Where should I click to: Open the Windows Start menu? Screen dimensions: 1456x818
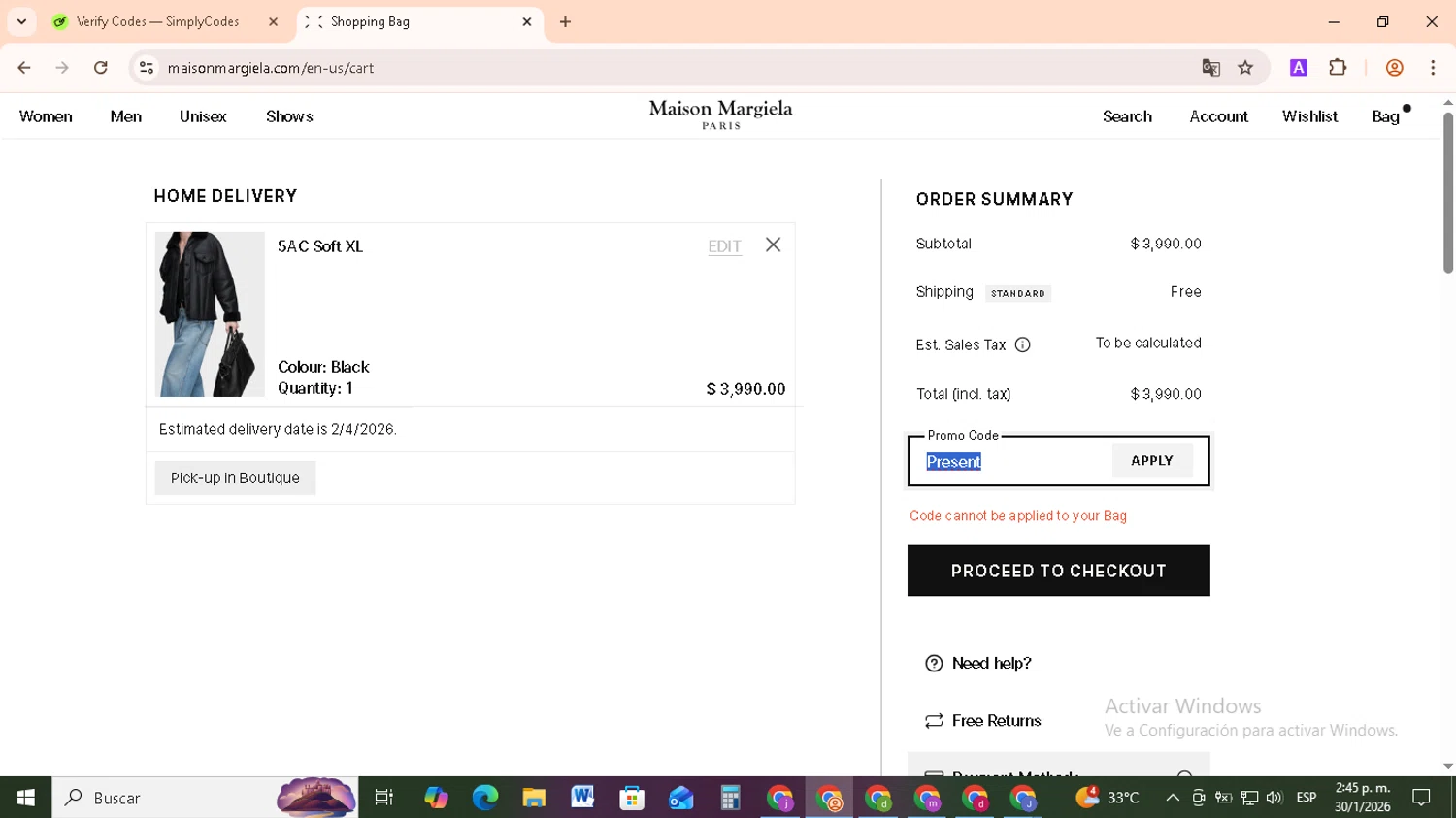point(26,798)
